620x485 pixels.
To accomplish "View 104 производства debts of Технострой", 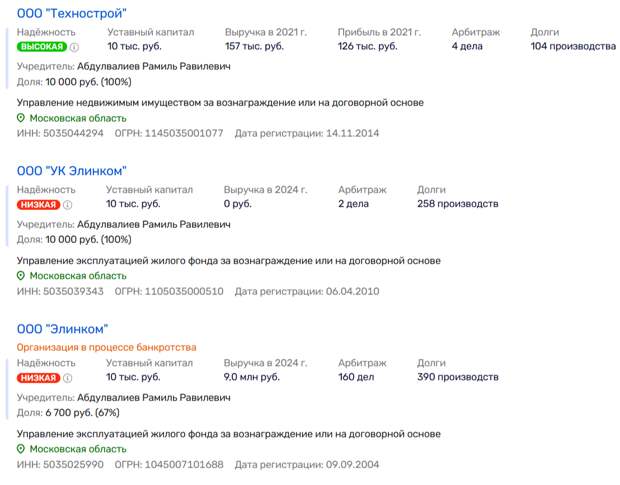I will (x=573, y=46).
